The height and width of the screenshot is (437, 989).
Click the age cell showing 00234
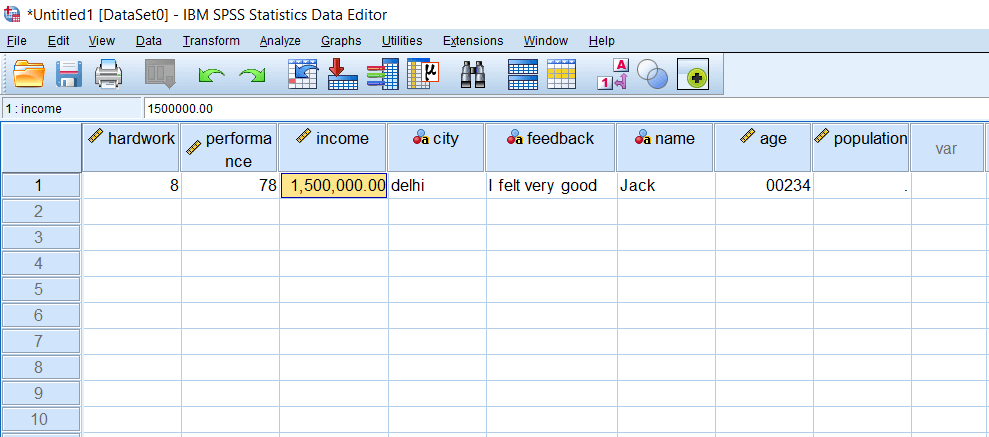[x=764, y=185]
